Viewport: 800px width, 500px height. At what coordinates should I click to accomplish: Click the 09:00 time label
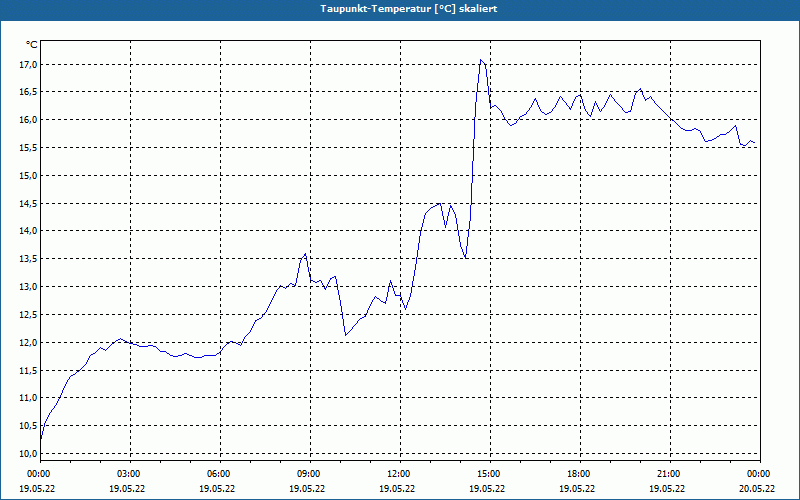coord(310,474)
